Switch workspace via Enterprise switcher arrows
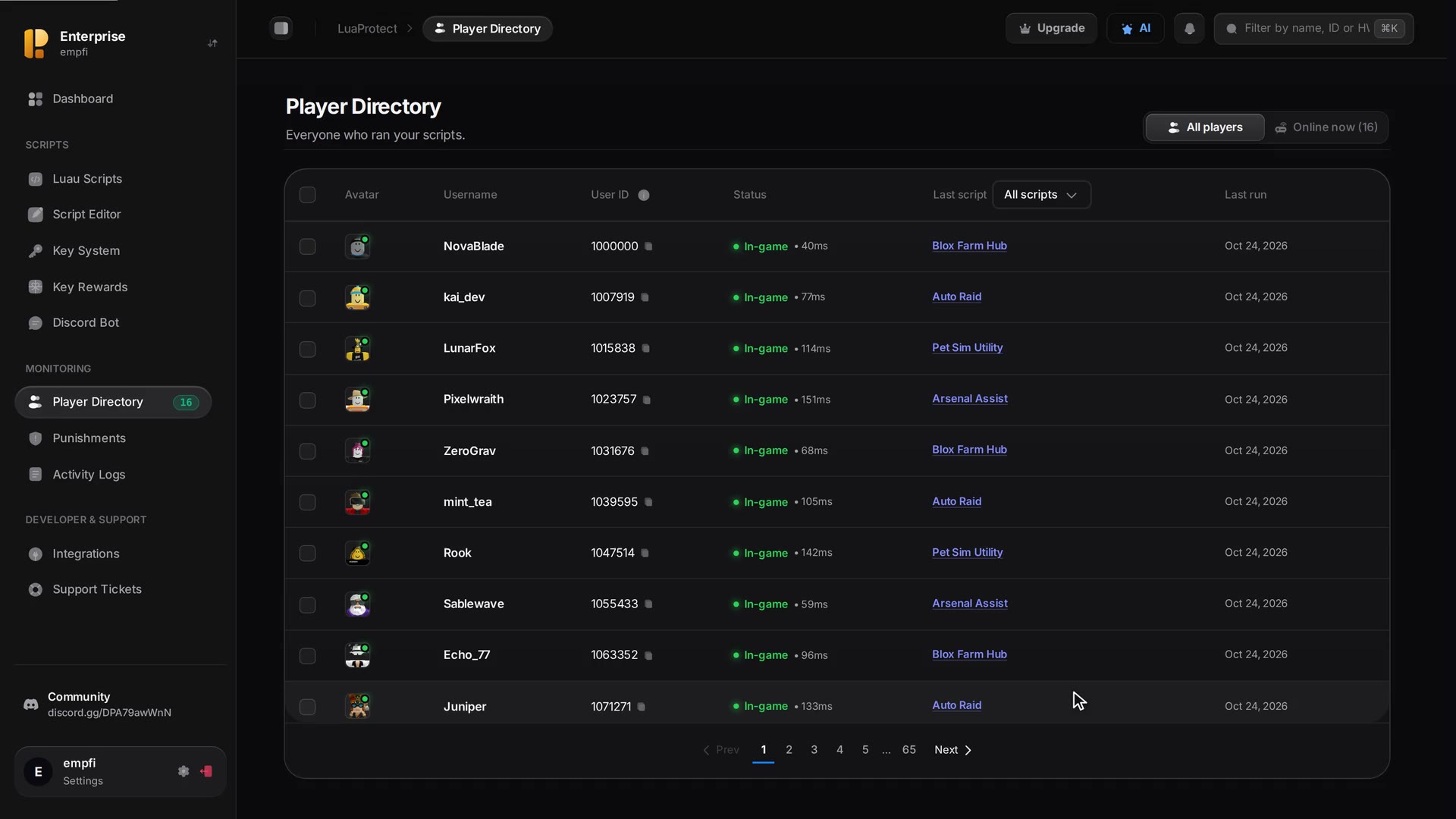The width and height of the screenshot is (1456, 819). click(213, 43)
